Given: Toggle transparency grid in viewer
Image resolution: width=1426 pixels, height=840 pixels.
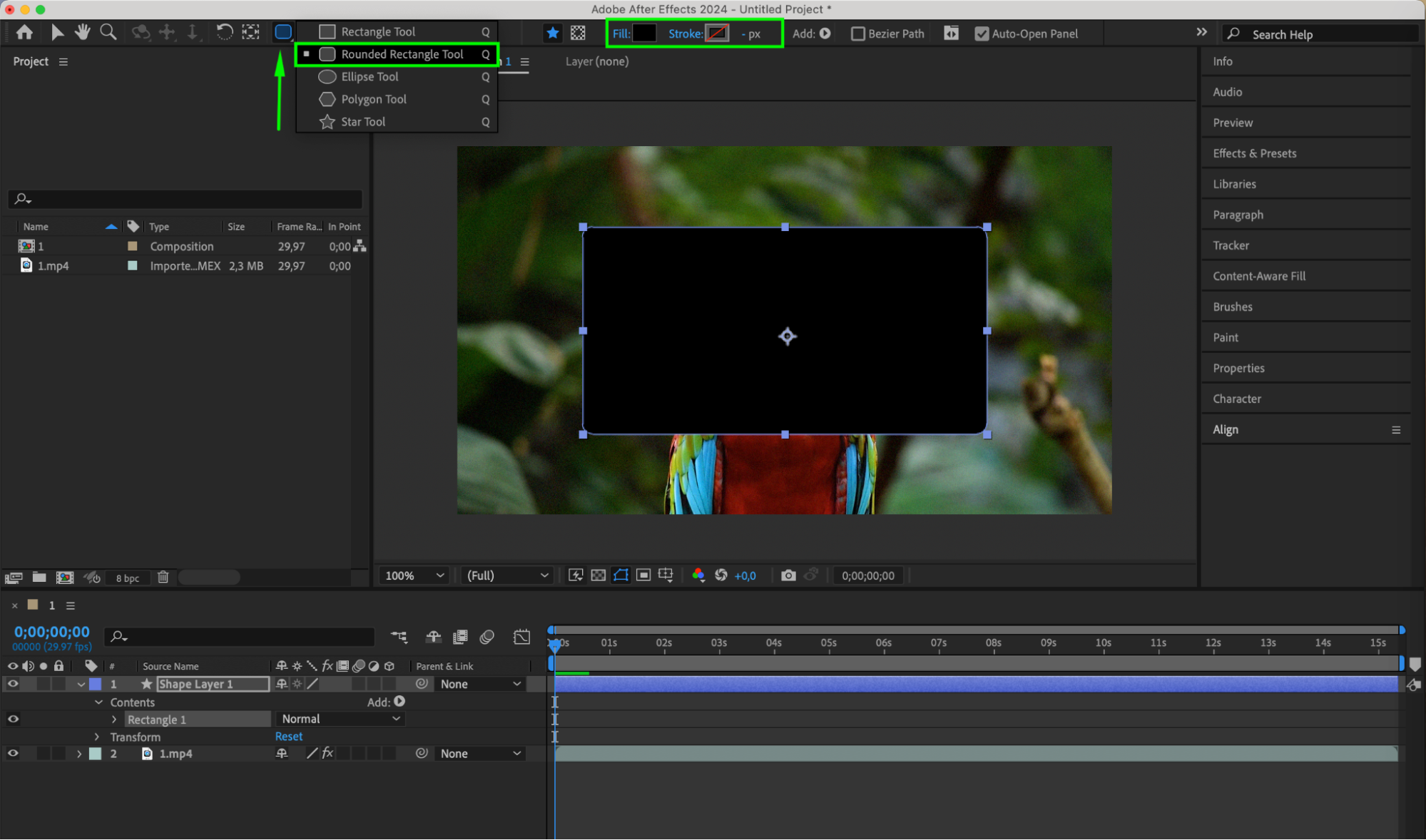Looking at the screenshot, I should [599, 575].
